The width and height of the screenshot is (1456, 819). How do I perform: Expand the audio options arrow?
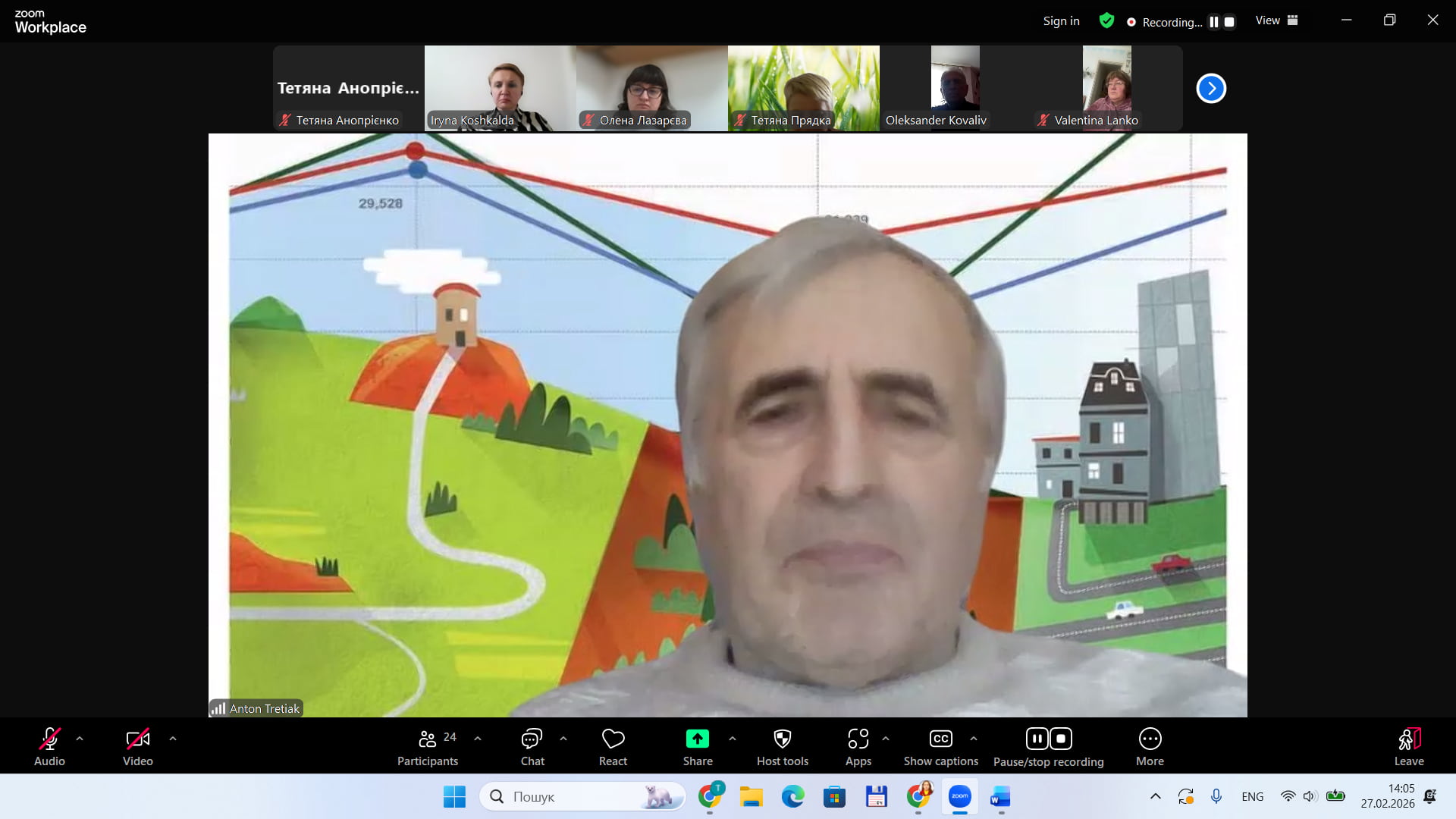(x=80, y=738)
